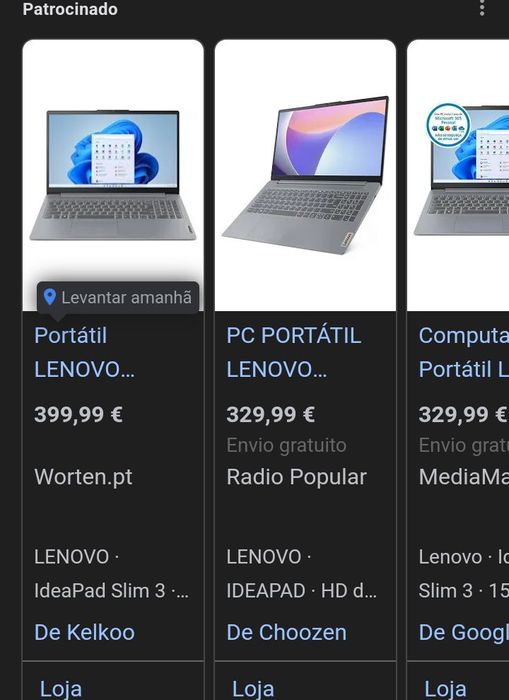Open the Worten Lenovo laptop image
This screenshot has height=700, width=509.
(x=113, y=175)
